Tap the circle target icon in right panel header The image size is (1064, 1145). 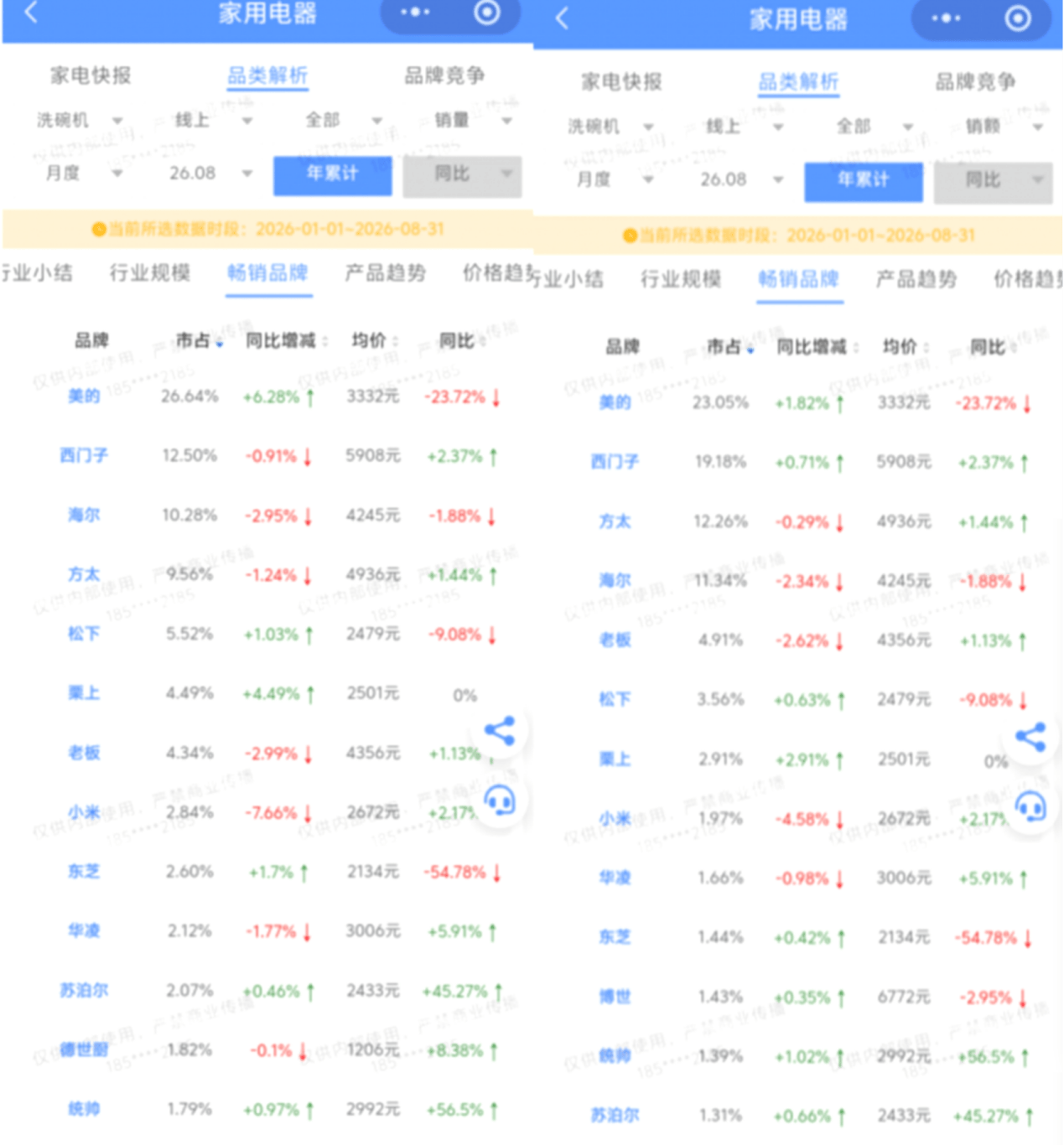click(x=1018, y=18)
